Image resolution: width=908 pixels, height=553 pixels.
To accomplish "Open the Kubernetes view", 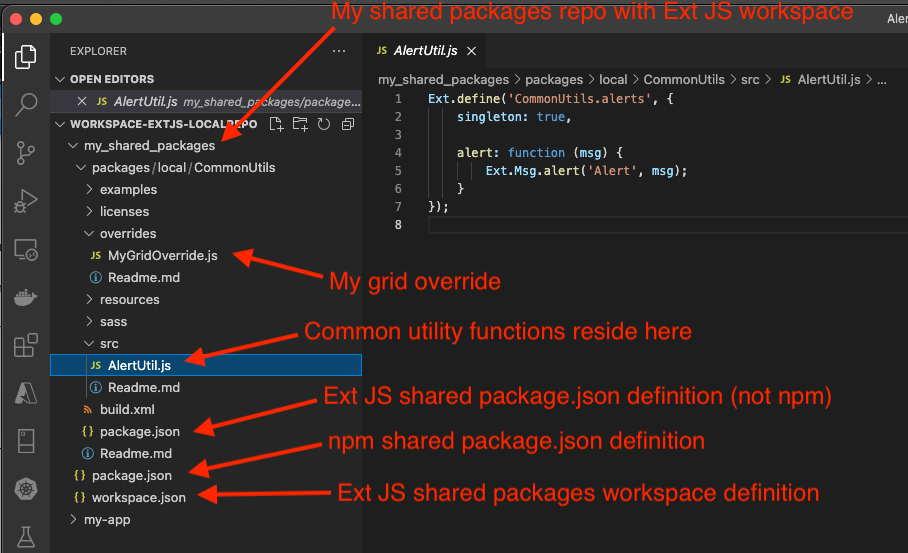I will coord(26,490).
